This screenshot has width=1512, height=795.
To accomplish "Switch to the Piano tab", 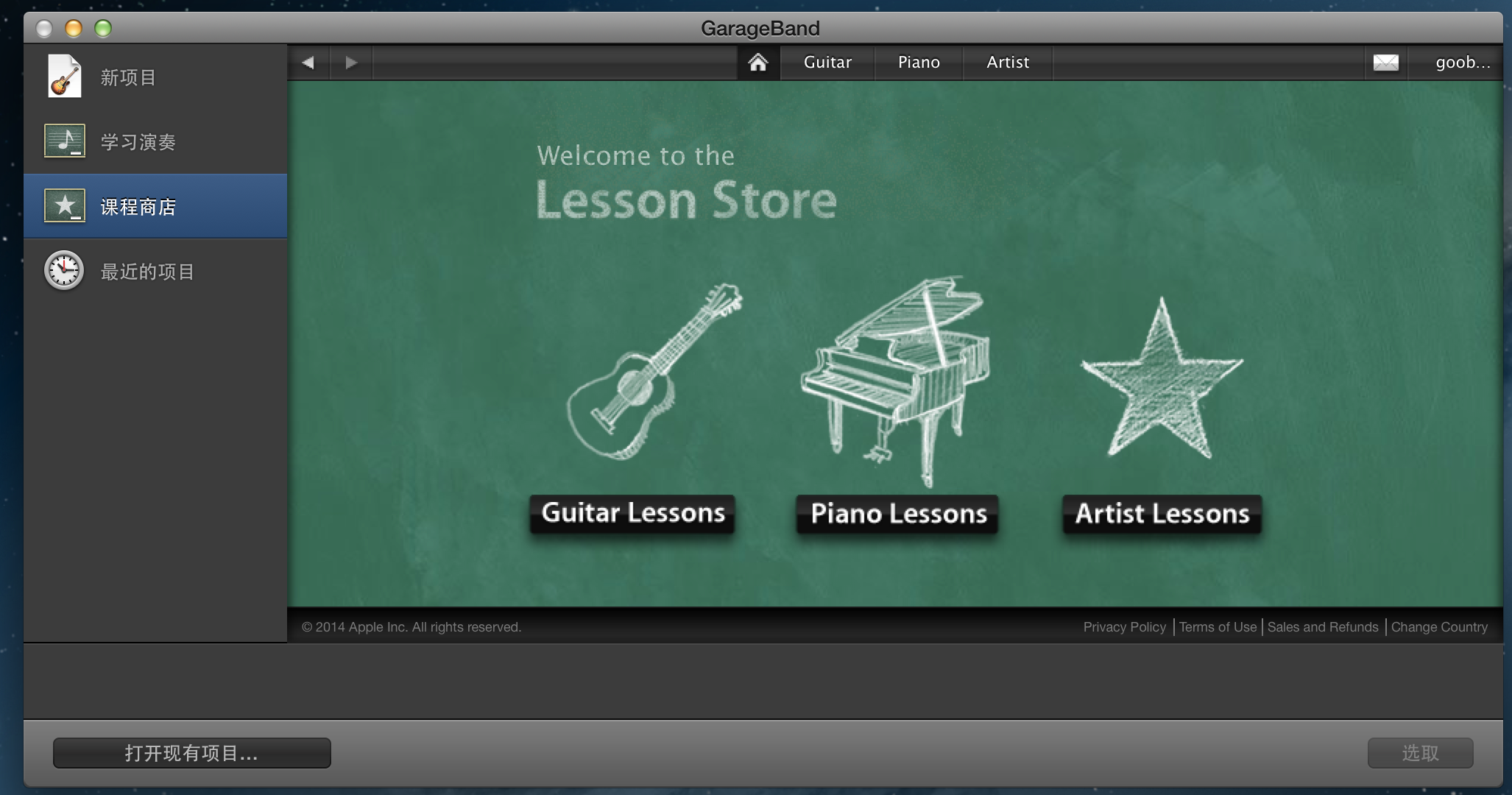I will click(919, 63).
